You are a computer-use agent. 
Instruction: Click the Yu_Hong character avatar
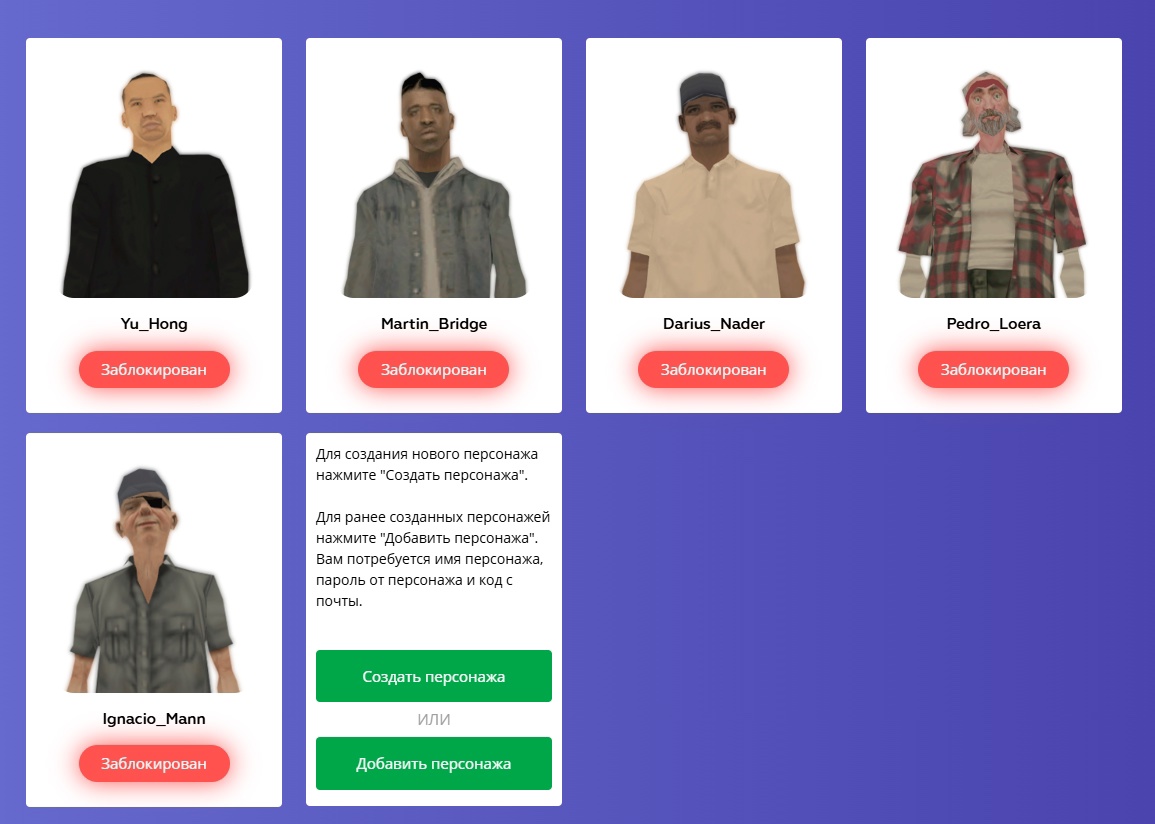pos(155,184)
